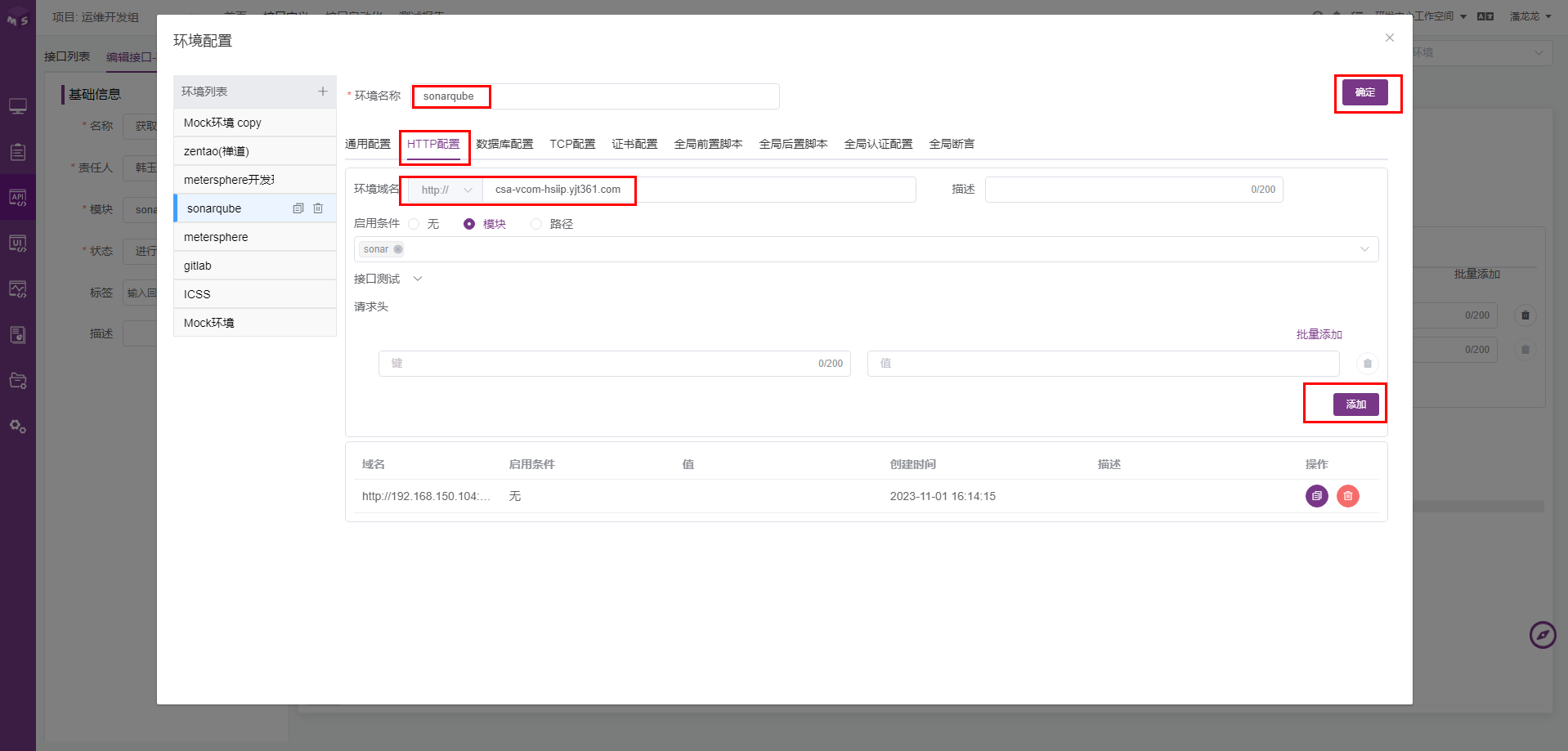
Task: Select the metersphere environment
Action: click(255, 237)
